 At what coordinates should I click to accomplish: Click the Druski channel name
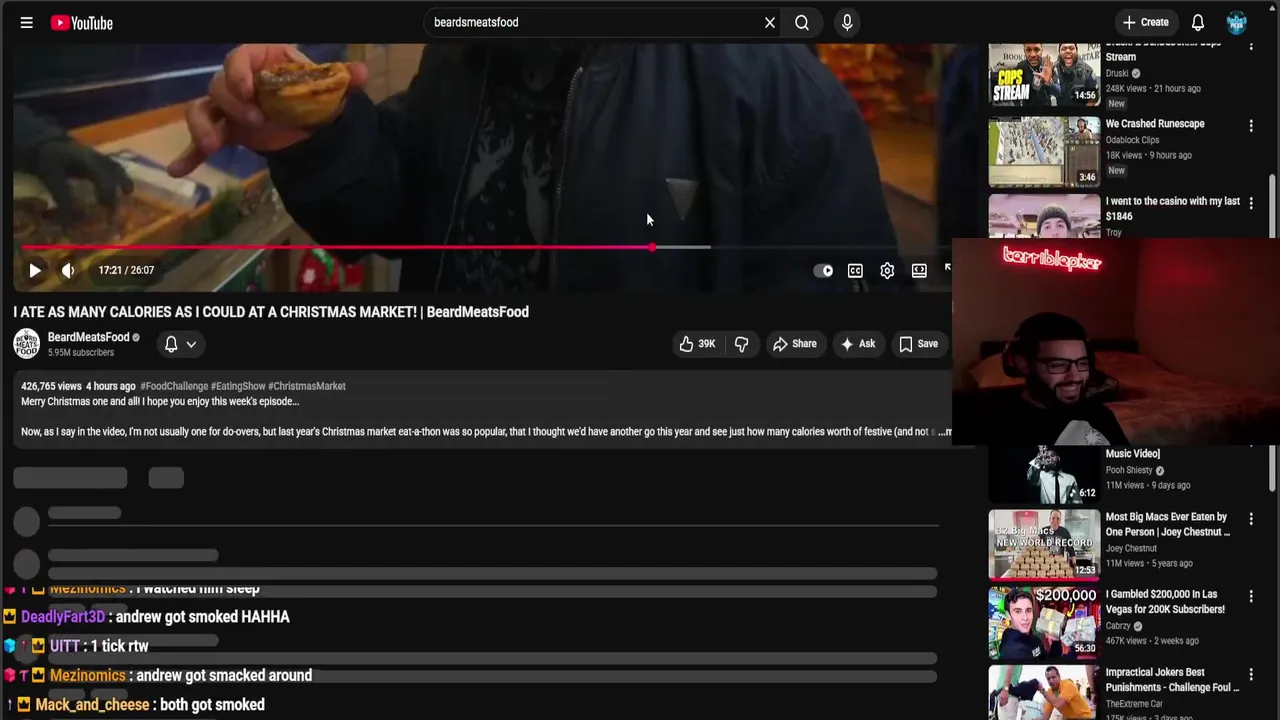[1117, 73]
